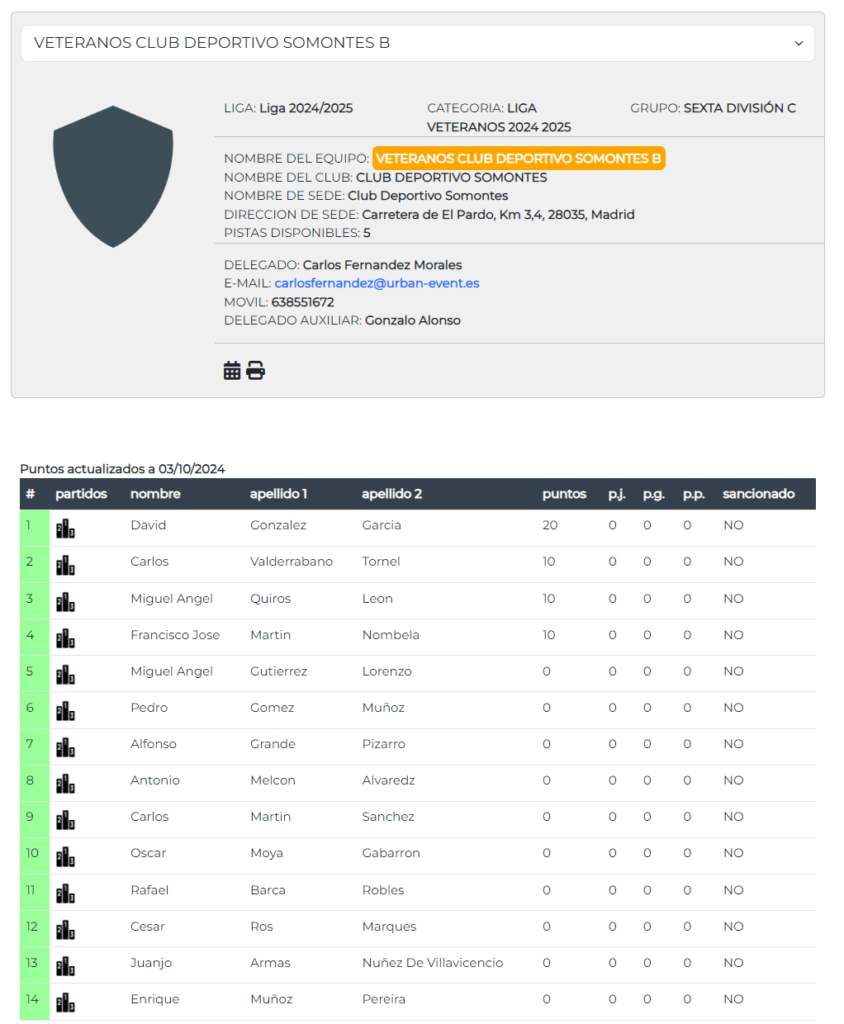Open the team calendar icon

[x=232, y=370]
